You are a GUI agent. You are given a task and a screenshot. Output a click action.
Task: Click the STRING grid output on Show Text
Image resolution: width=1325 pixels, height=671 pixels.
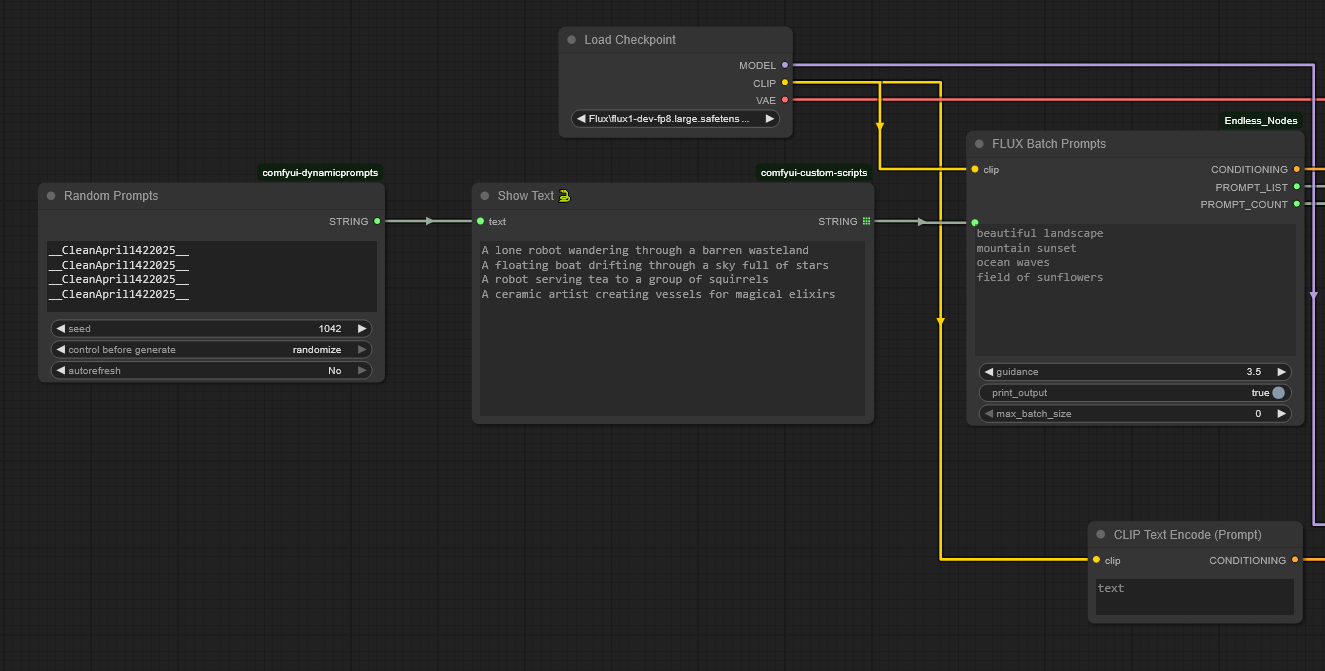coord(866,221)
